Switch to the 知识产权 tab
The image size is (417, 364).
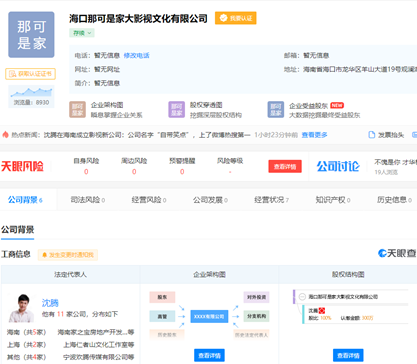coord(333,200)
